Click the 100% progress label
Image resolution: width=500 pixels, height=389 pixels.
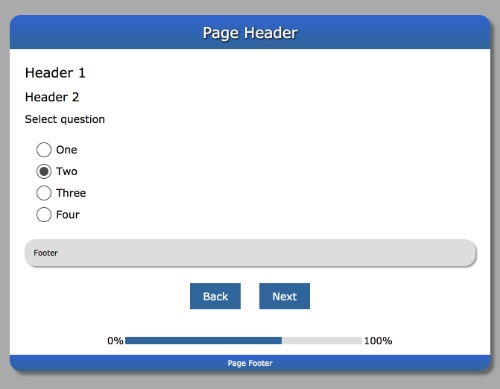378,341
